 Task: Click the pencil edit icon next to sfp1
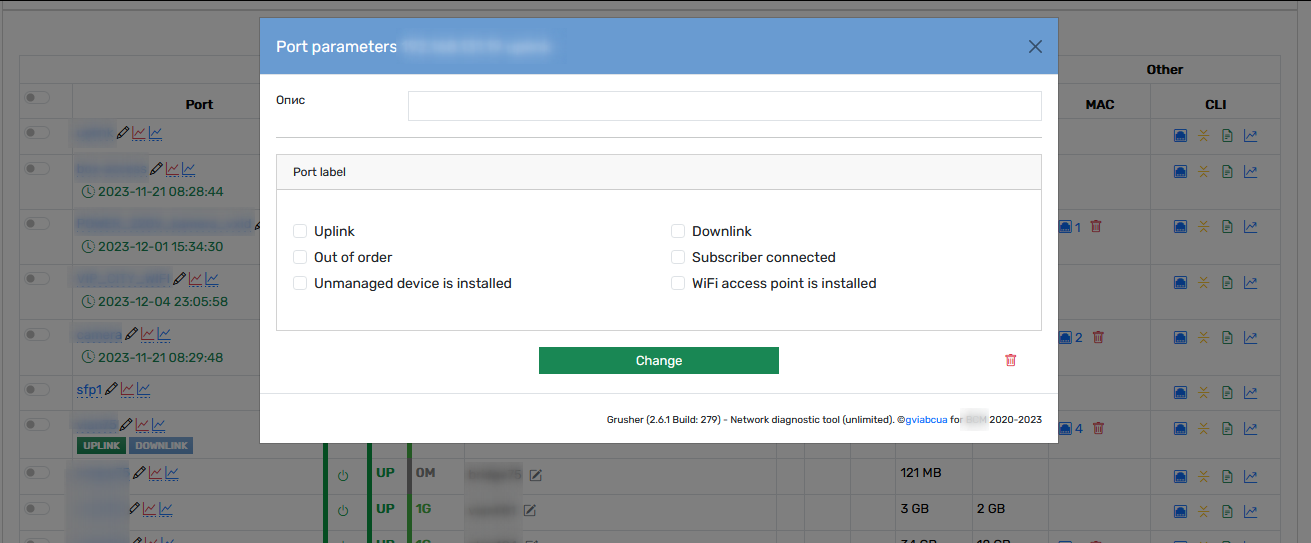click(111, 390)
